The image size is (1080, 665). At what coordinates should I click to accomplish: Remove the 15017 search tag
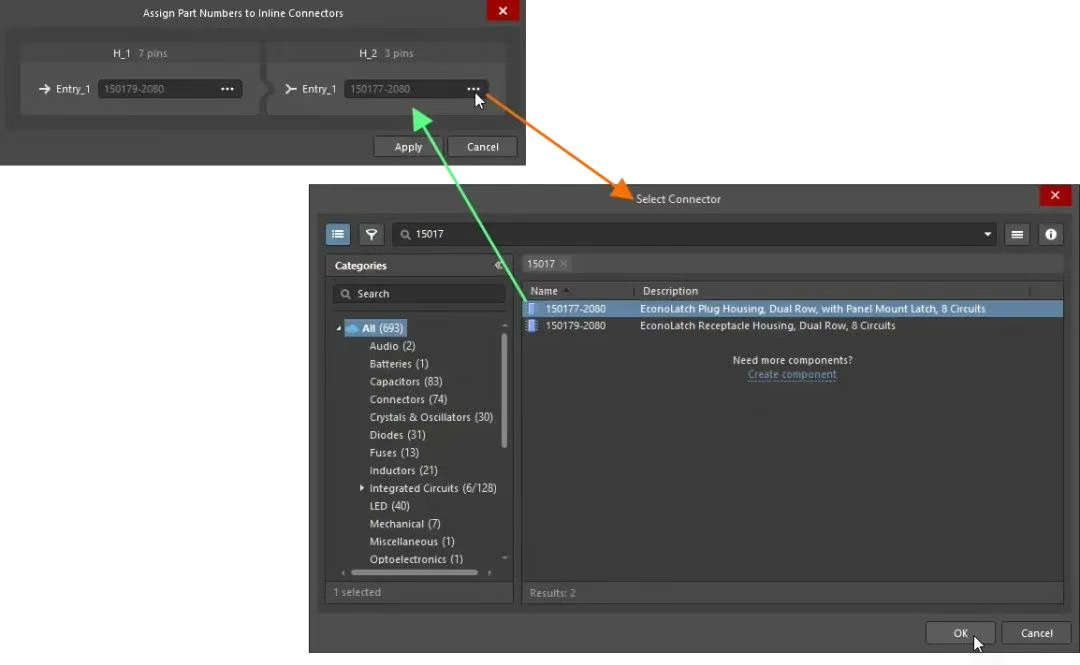(563, 264)
